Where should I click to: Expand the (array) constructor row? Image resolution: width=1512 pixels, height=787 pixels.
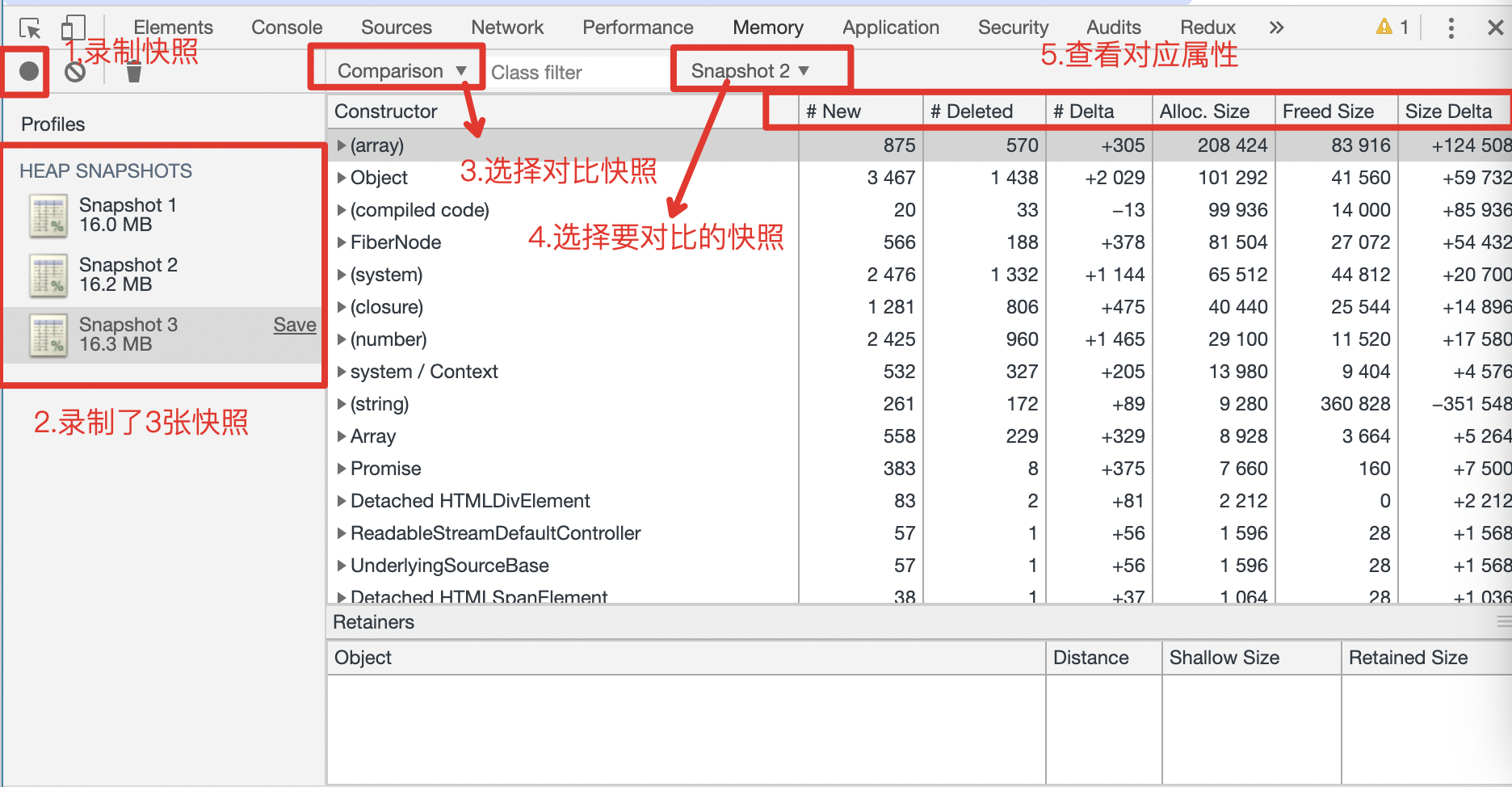[342, 145]
